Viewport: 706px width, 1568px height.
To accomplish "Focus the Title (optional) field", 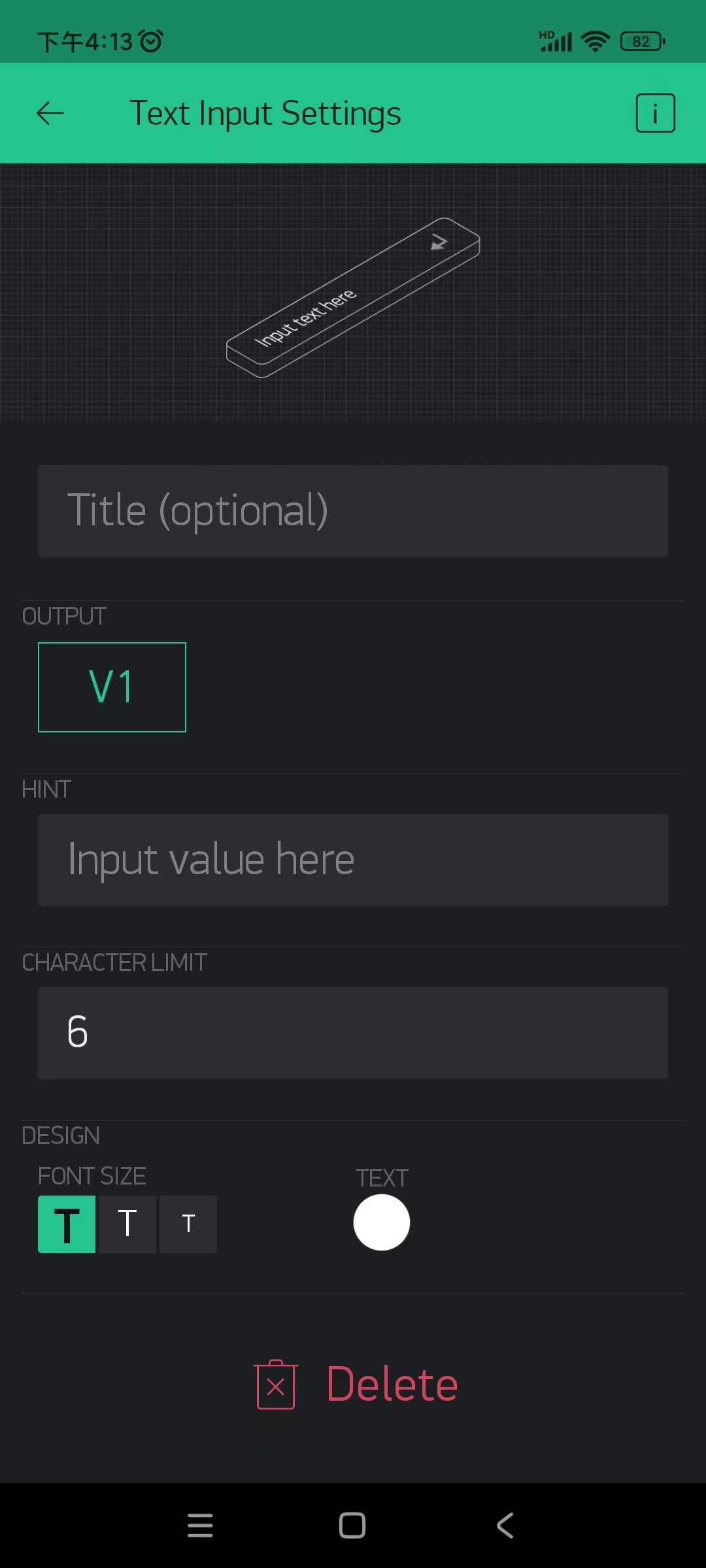I will coord(353,511).
